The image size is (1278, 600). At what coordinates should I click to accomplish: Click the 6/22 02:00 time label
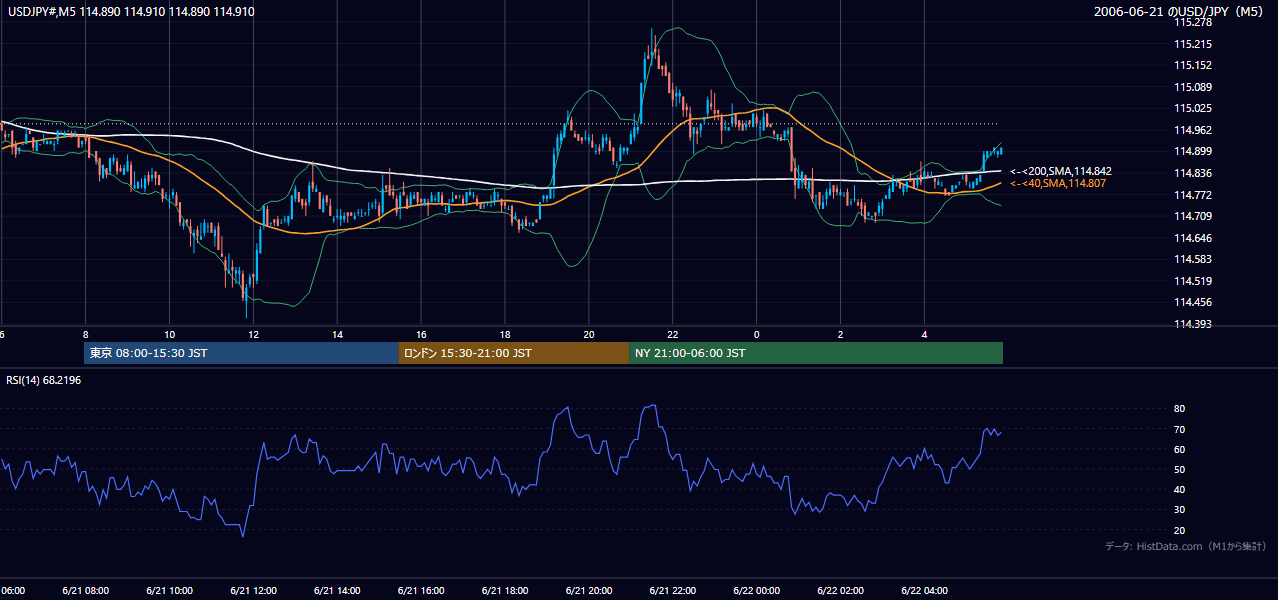coord(840,591)
